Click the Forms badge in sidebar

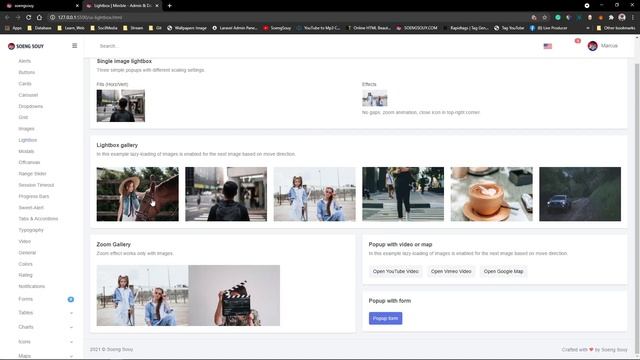pyautogui.click(x=71, y=299)
